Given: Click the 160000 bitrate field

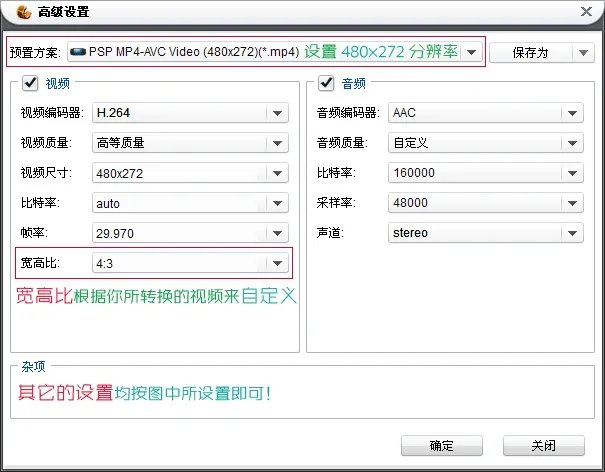Looking at the screenshot, I should [486, 173].
